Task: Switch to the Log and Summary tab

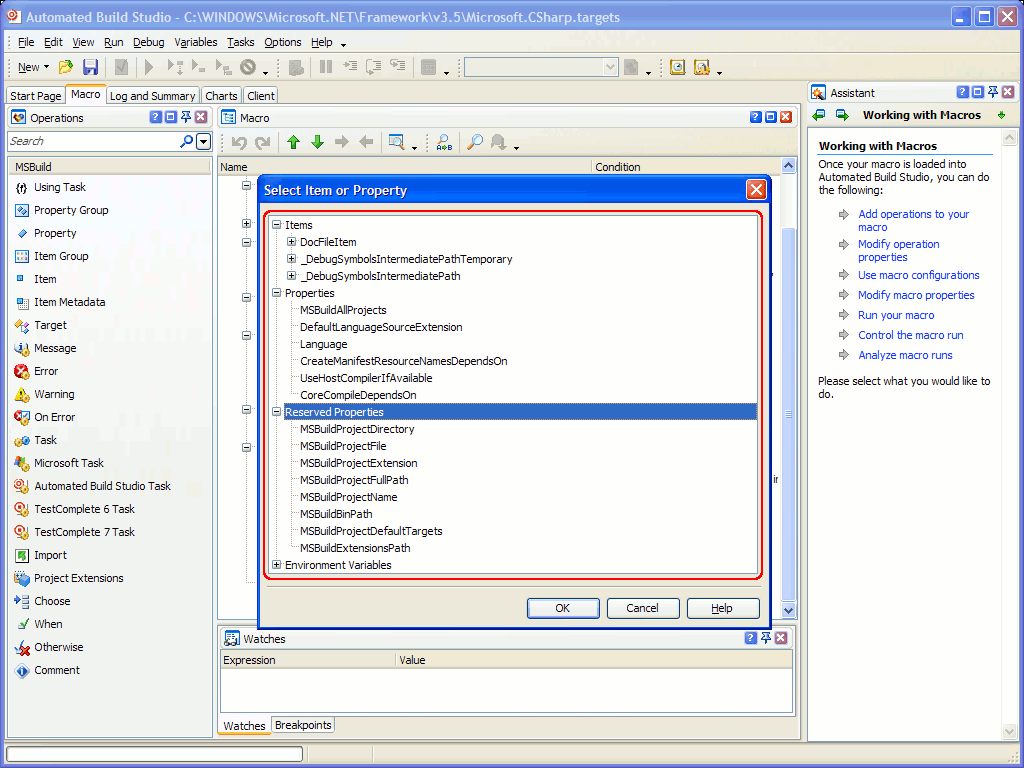Action: pos(152,96)
